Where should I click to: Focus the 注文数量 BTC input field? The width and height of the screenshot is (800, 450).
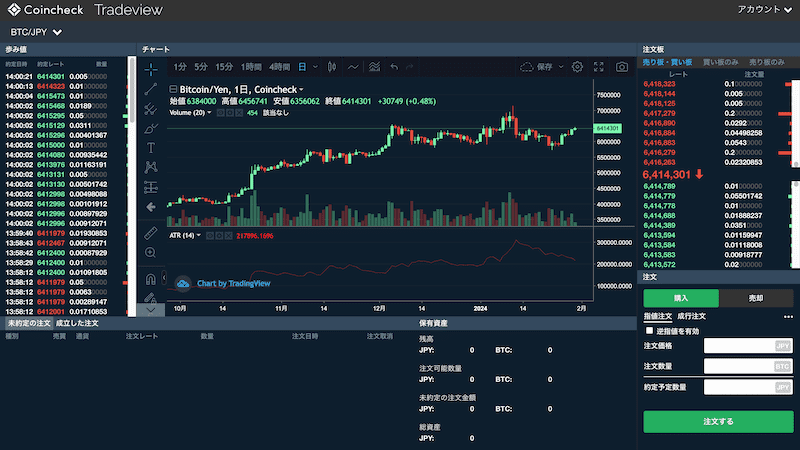[748, 366]
